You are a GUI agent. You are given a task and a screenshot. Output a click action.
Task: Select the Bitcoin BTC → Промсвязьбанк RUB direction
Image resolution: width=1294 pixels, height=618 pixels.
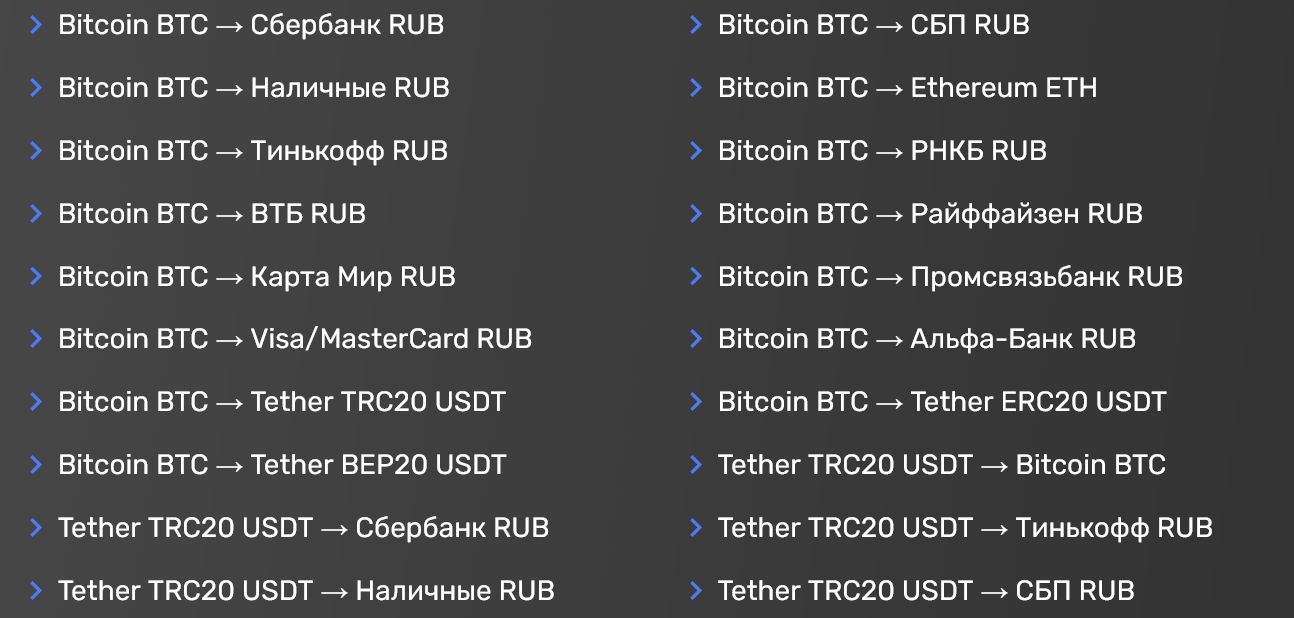tap(949, 276)
